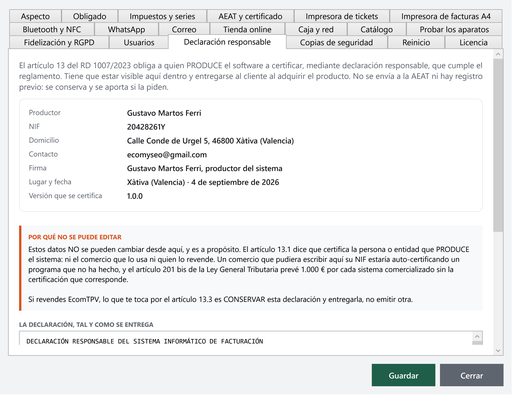Screen dimensions: 520x416
Task: Click the POR QUÉ NO SE PUEDE EDITAR heading
Action: (x=75, y=237)
